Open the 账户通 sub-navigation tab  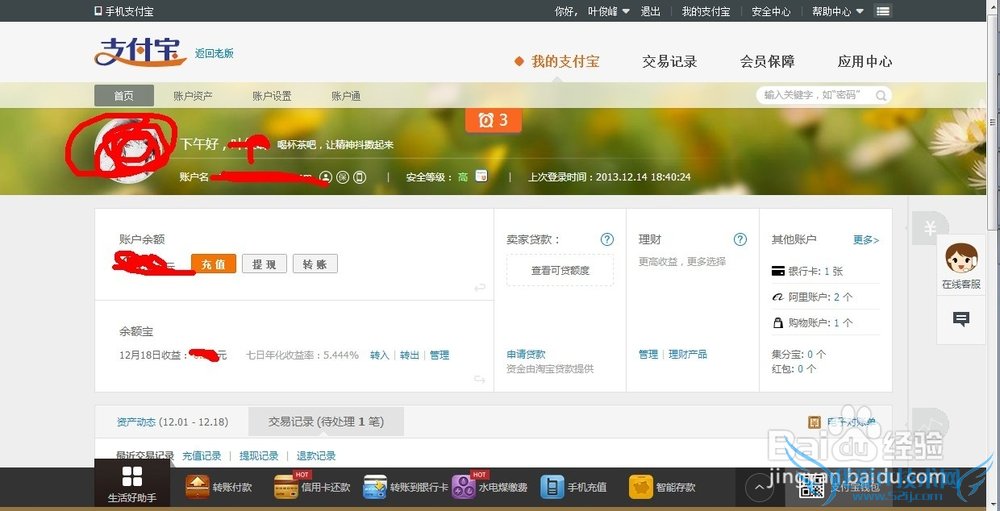point(346,96)
